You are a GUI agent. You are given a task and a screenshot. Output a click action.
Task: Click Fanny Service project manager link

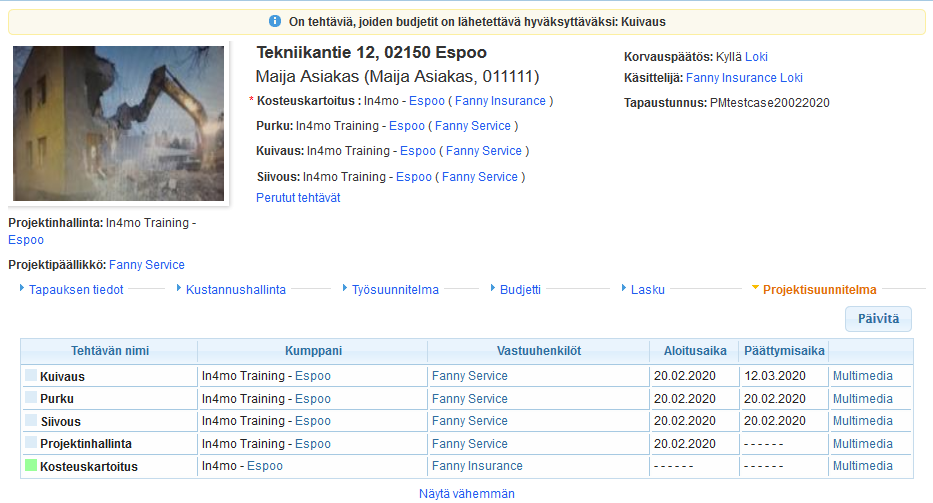(146, 265)
